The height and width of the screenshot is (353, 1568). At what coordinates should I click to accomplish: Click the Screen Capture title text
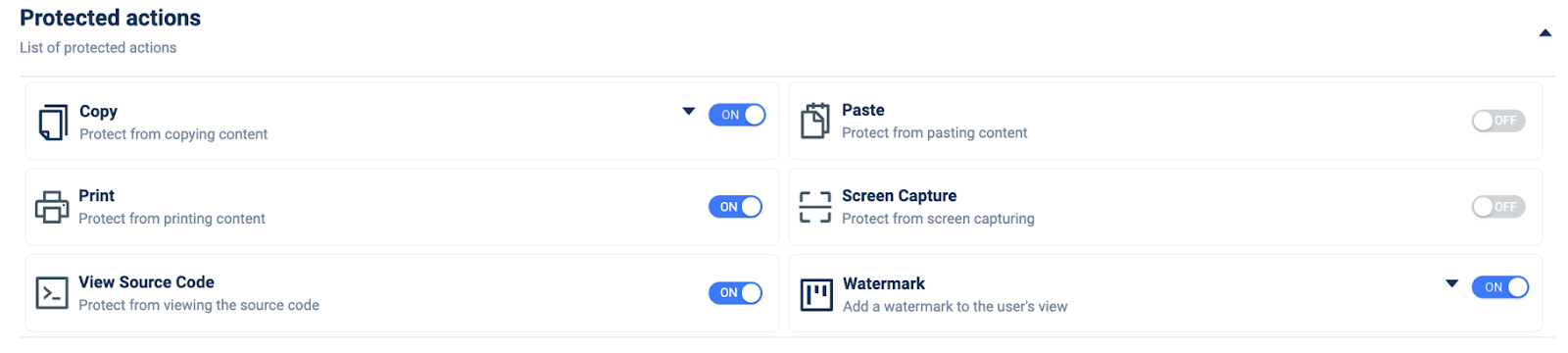click(899, 196)
